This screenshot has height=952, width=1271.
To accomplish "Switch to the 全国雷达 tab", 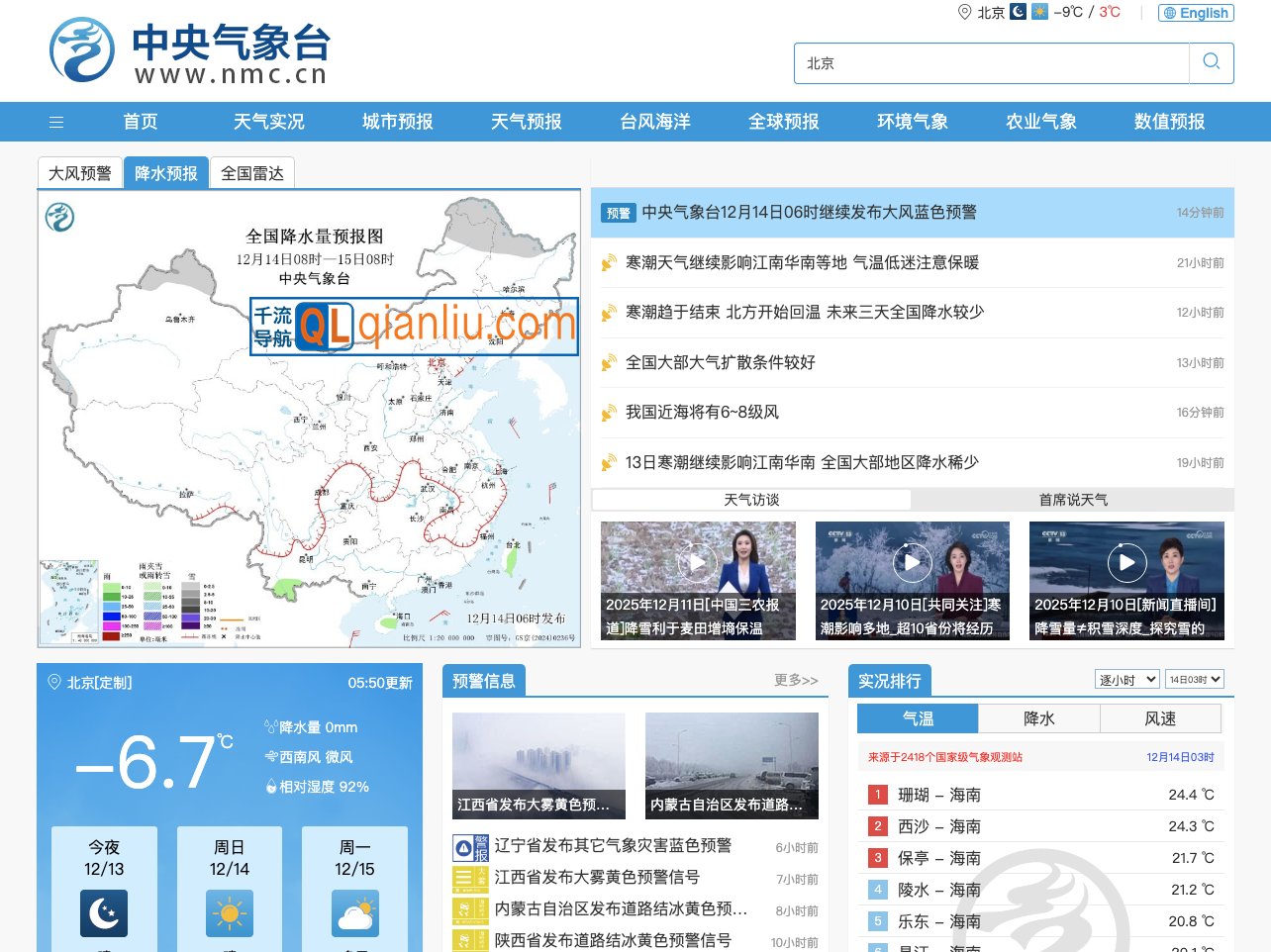I will pyautogui.click(x=251, y=171).
